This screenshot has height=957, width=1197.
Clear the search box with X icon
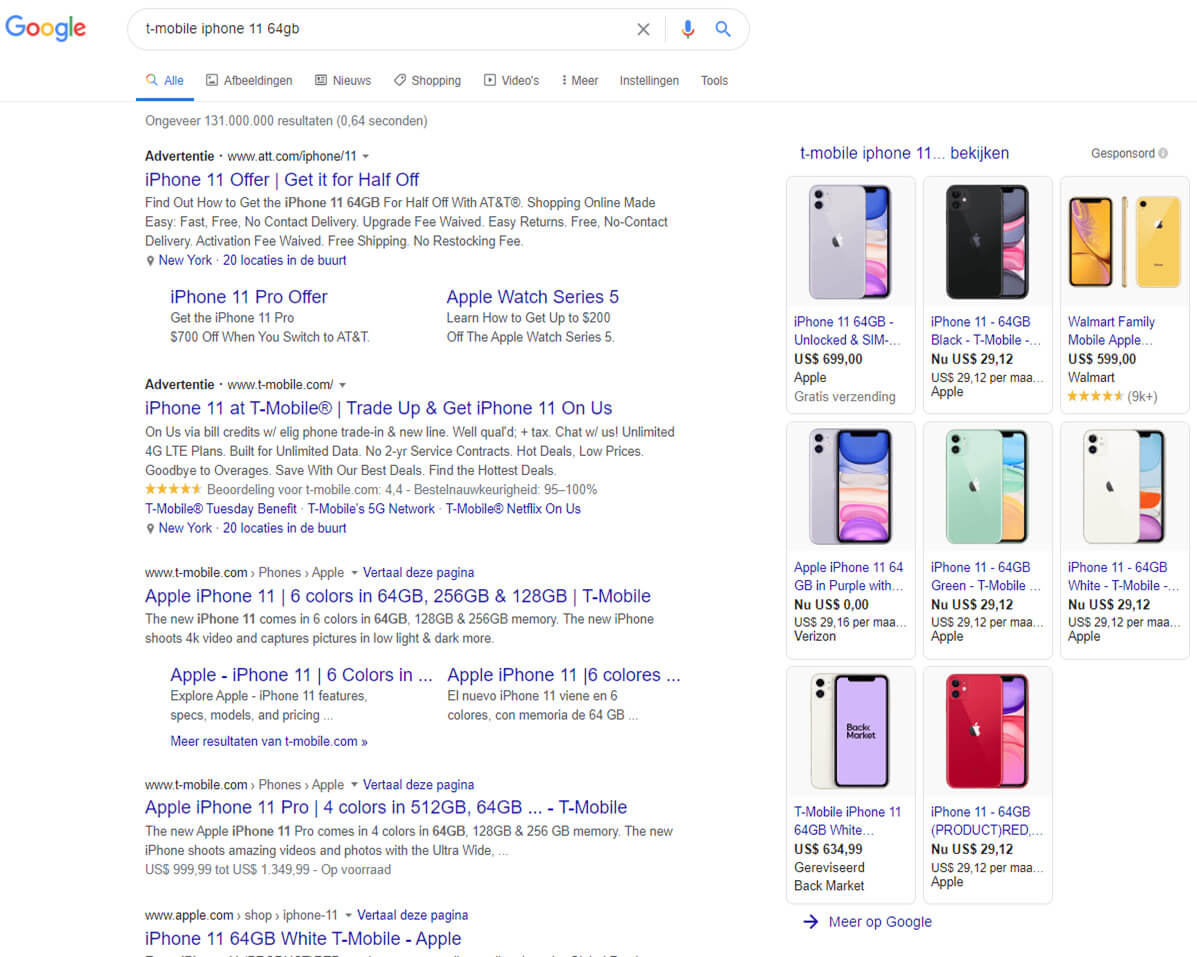pyautogui.click(x=644, y=29)
